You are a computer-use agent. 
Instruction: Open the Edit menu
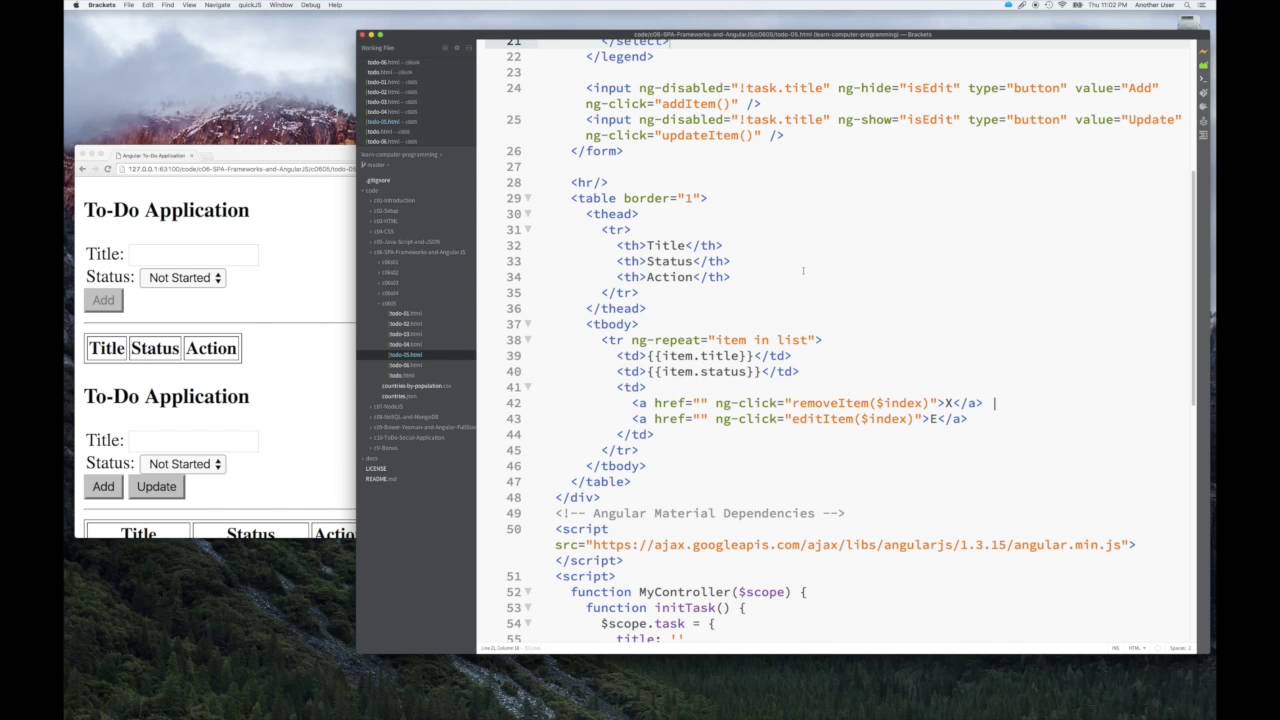(148, 5)
